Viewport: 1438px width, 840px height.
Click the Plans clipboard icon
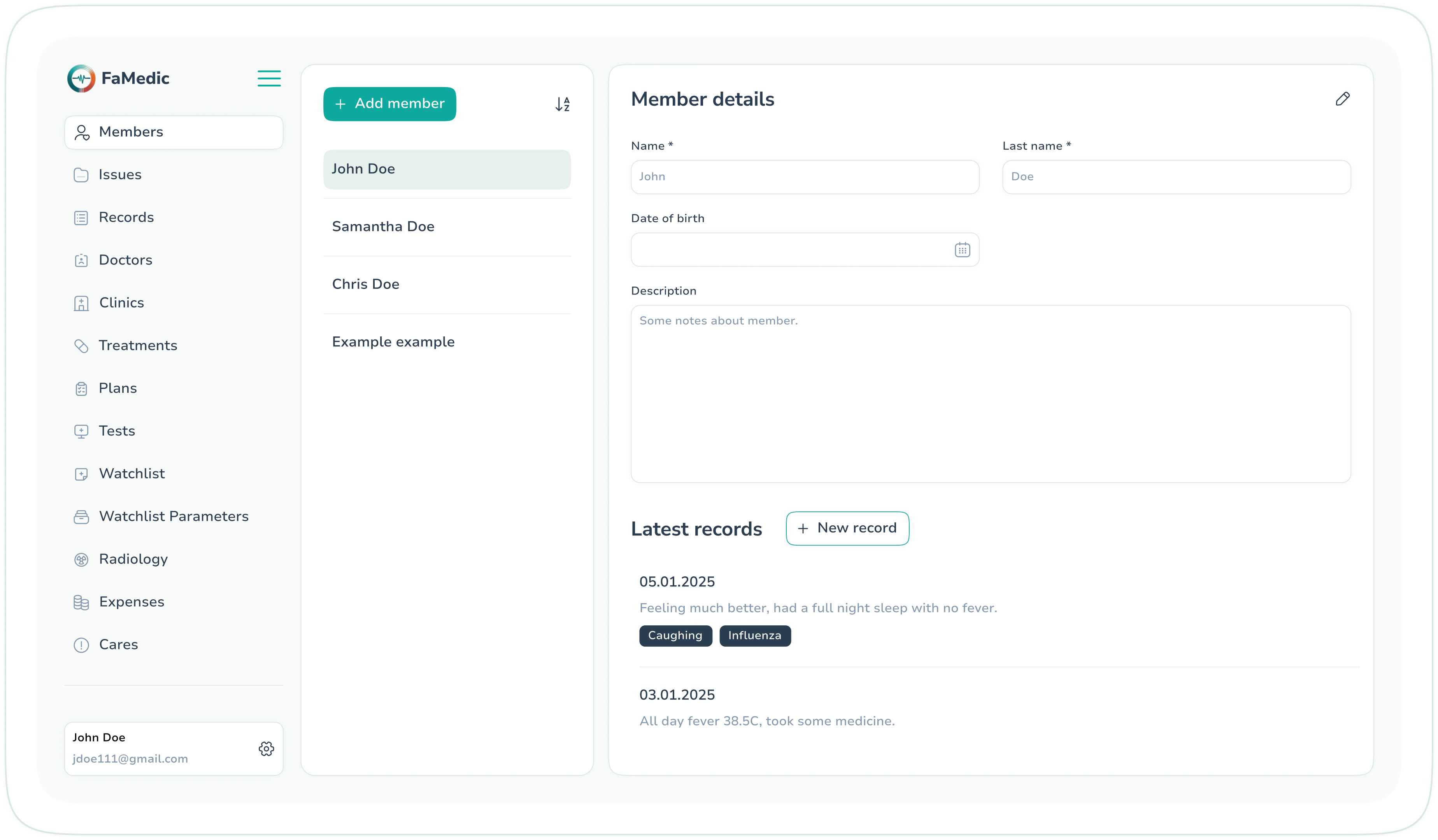(x=81, y=389)
